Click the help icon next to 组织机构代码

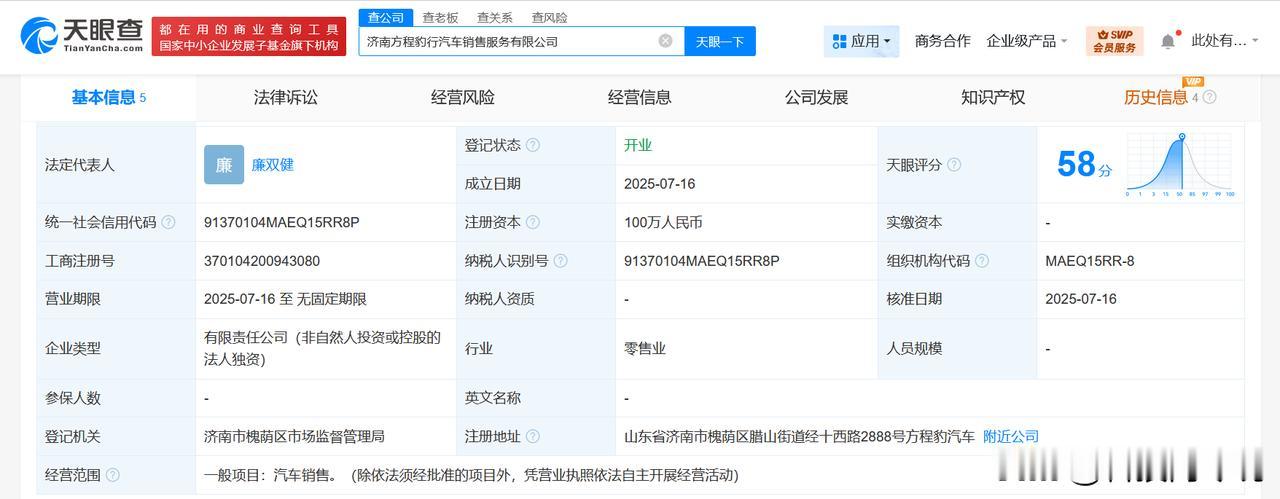coord(982,261)
